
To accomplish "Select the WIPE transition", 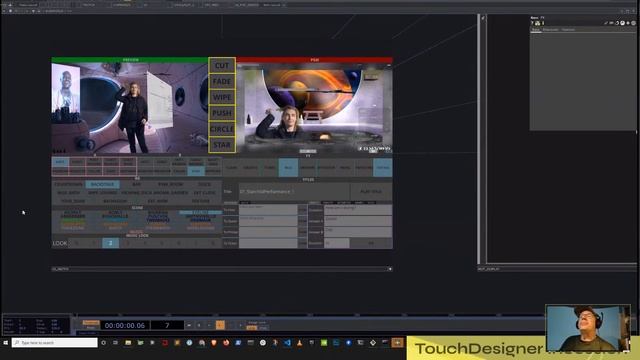I will click(222, 97).
